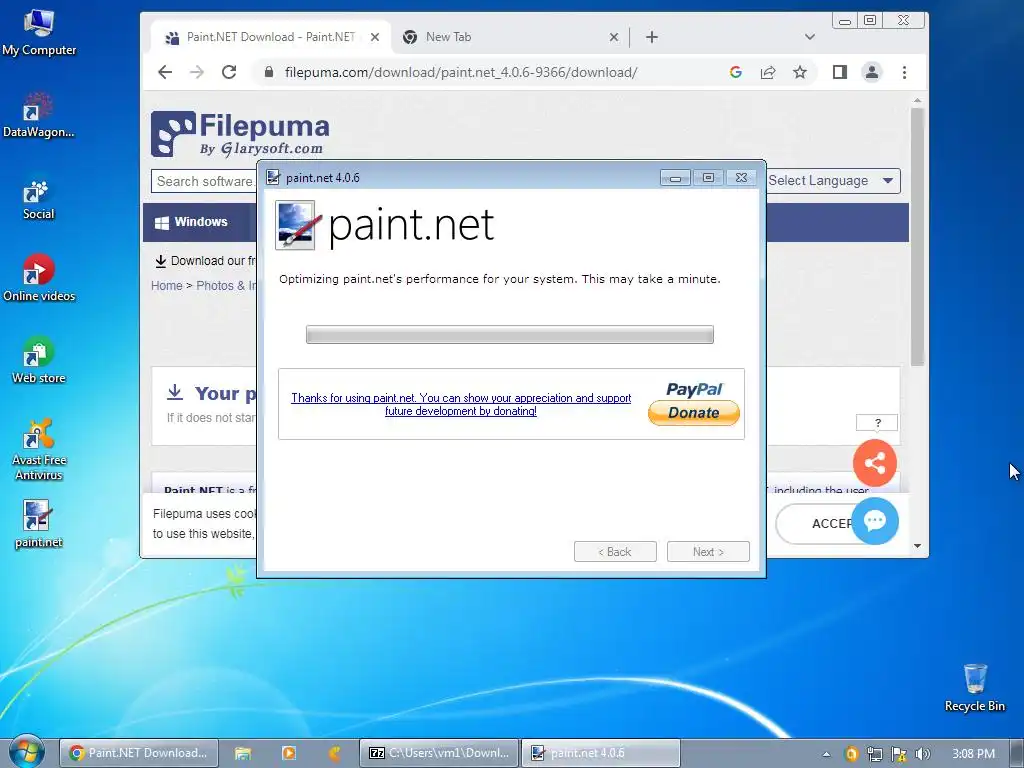The height and width of the screenshot is (768, 1024).
Task: Toggle the Chrome side panel
Action: [x=840, y=72]
